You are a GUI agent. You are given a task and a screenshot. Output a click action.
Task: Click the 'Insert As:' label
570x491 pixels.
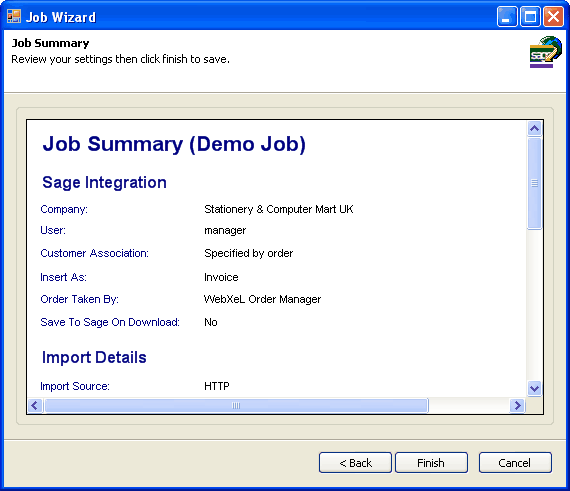(64, 277)
